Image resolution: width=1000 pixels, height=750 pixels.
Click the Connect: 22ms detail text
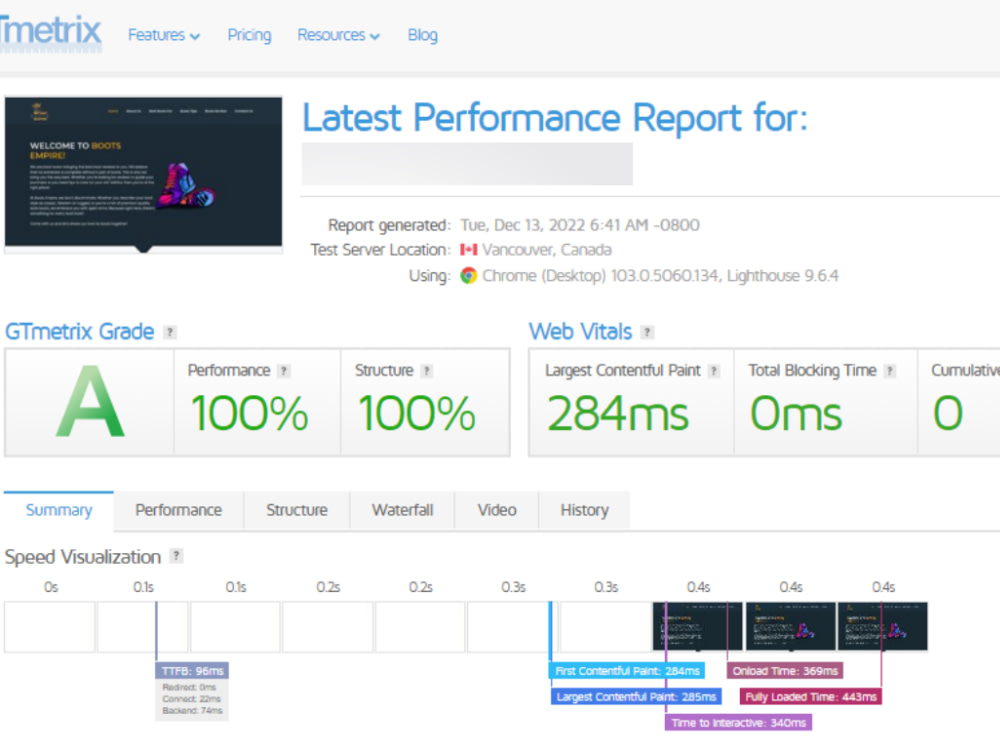[x=191, y=699]
